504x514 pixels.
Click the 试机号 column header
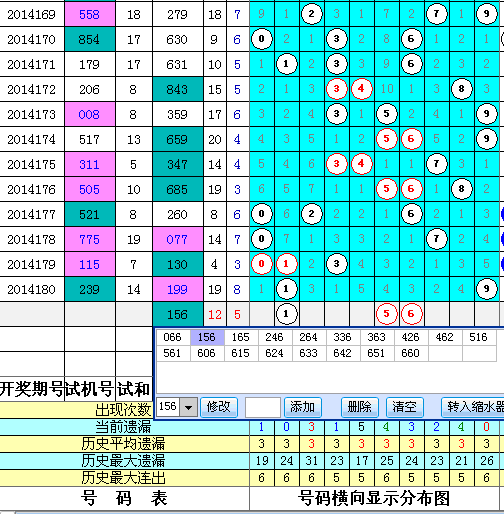pos(90,389)
